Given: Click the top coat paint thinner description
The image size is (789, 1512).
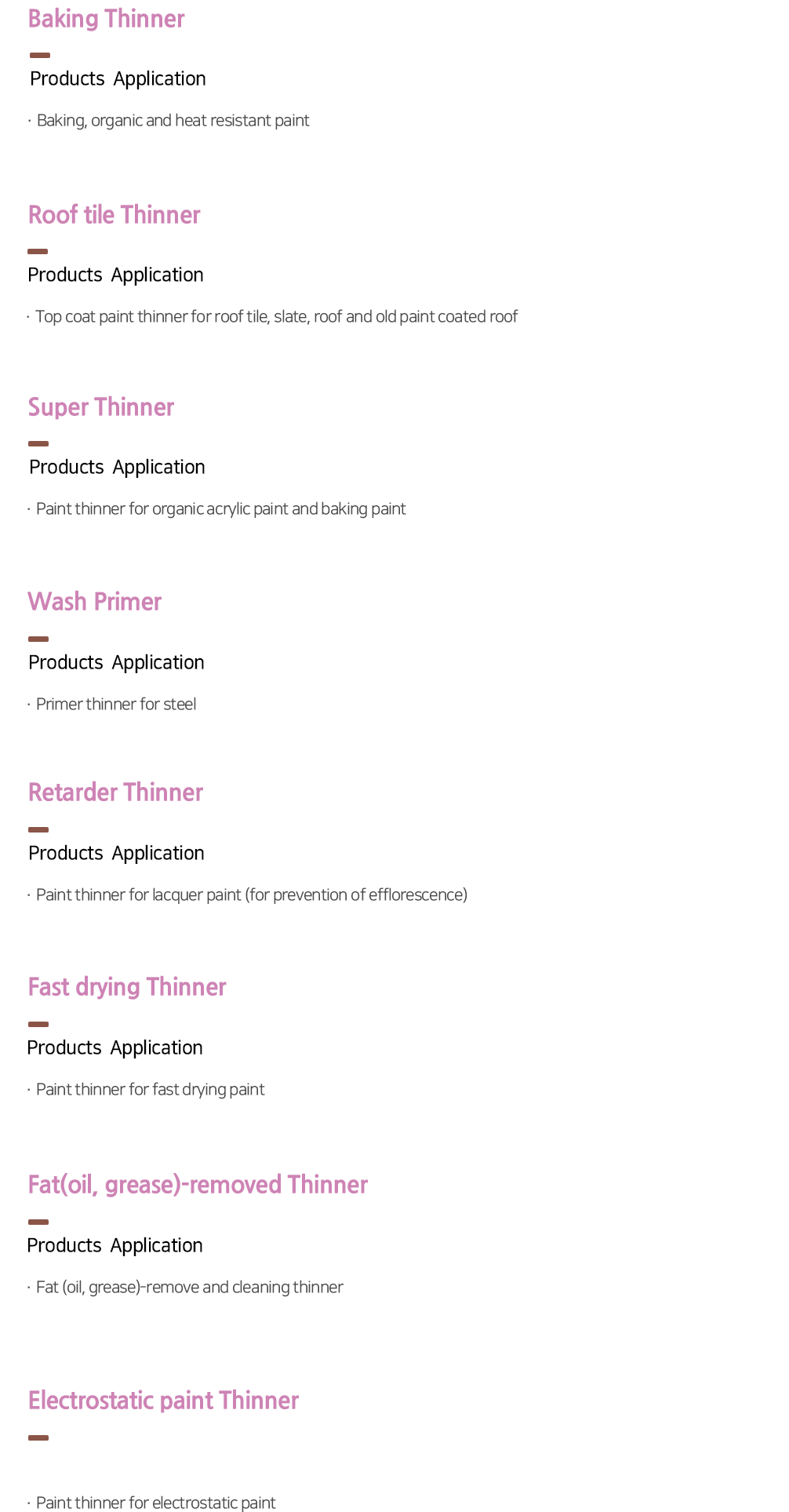Looking at the screenshot, I should click(276, 317).
